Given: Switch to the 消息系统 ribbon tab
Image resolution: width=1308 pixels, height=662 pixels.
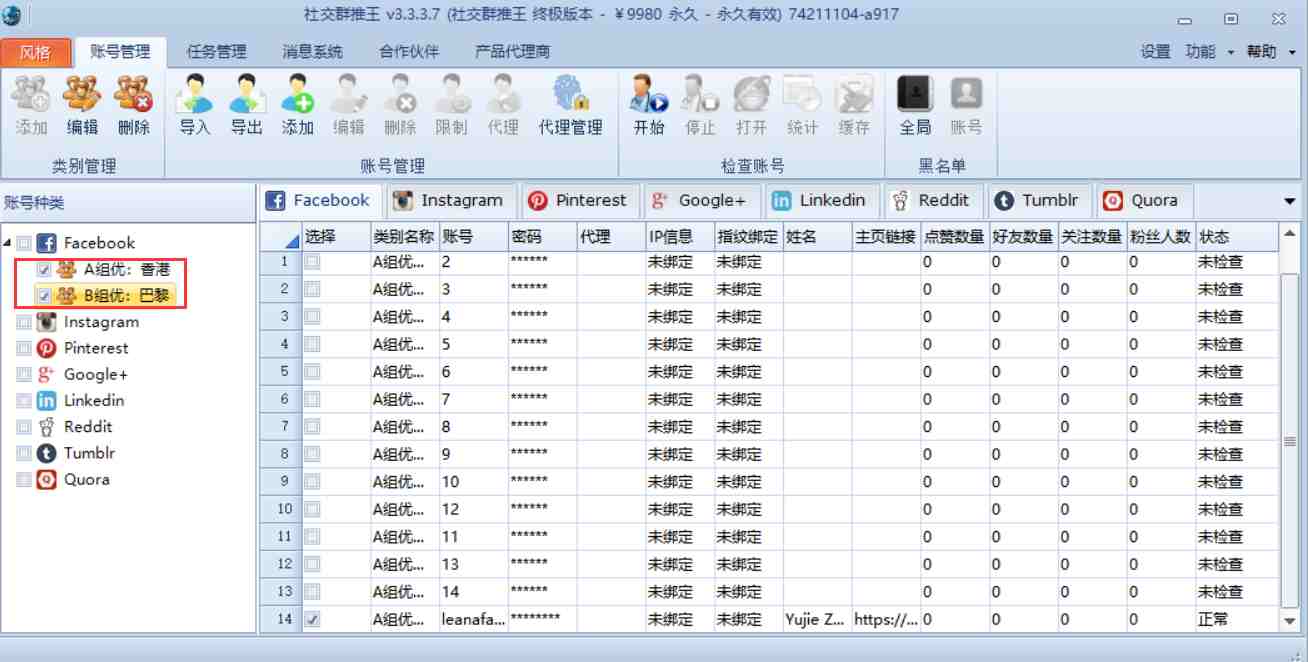Looking at the screenshot, I should tap(312, 51).
